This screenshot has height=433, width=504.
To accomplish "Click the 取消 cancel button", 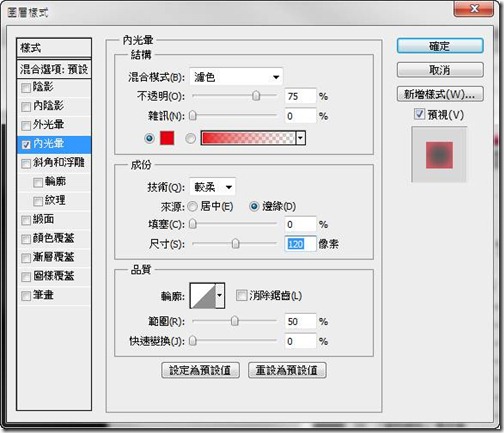I will pos(440,70).
